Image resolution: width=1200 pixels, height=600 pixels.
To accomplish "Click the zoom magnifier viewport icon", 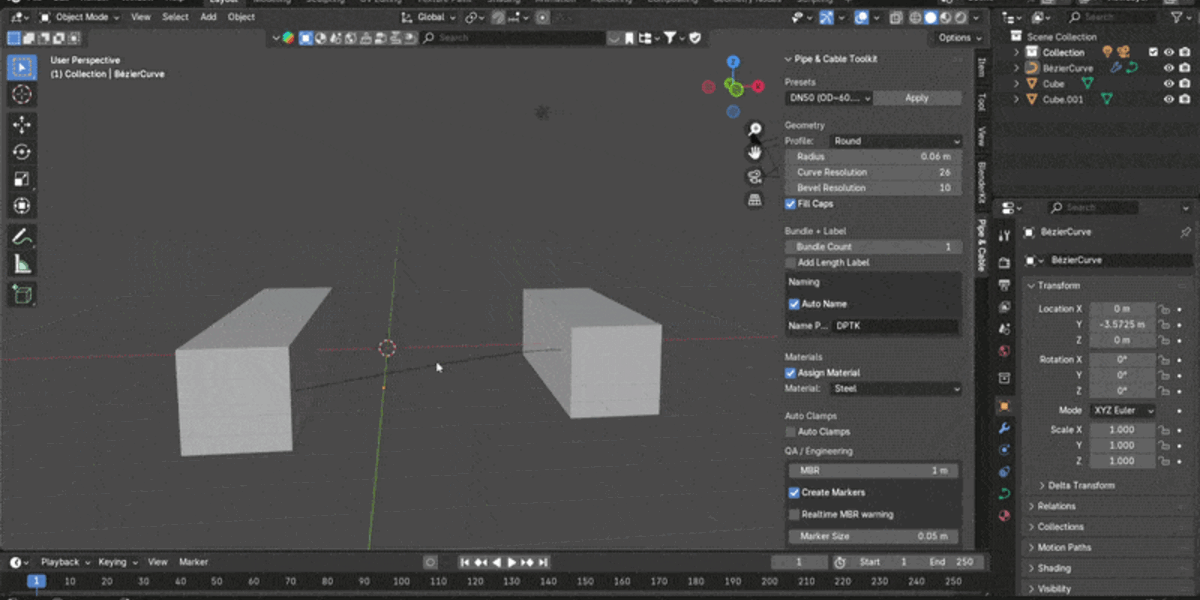I will point(755,129).
